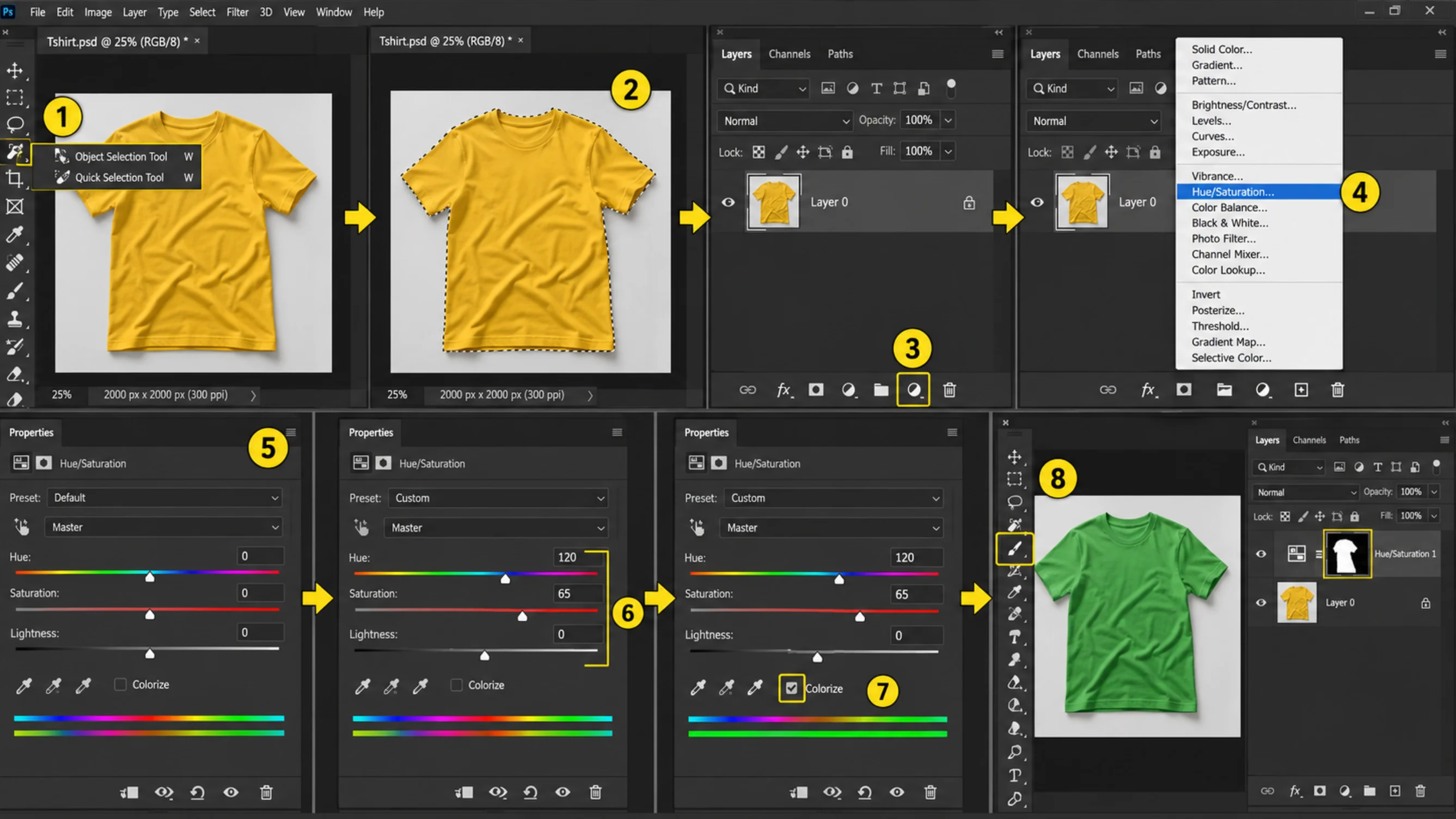Click the Saturation slider handle in the Colorize-checked panel
Image resolution: width=1456 pixels, height=819 pixels.
pos(860,616)
